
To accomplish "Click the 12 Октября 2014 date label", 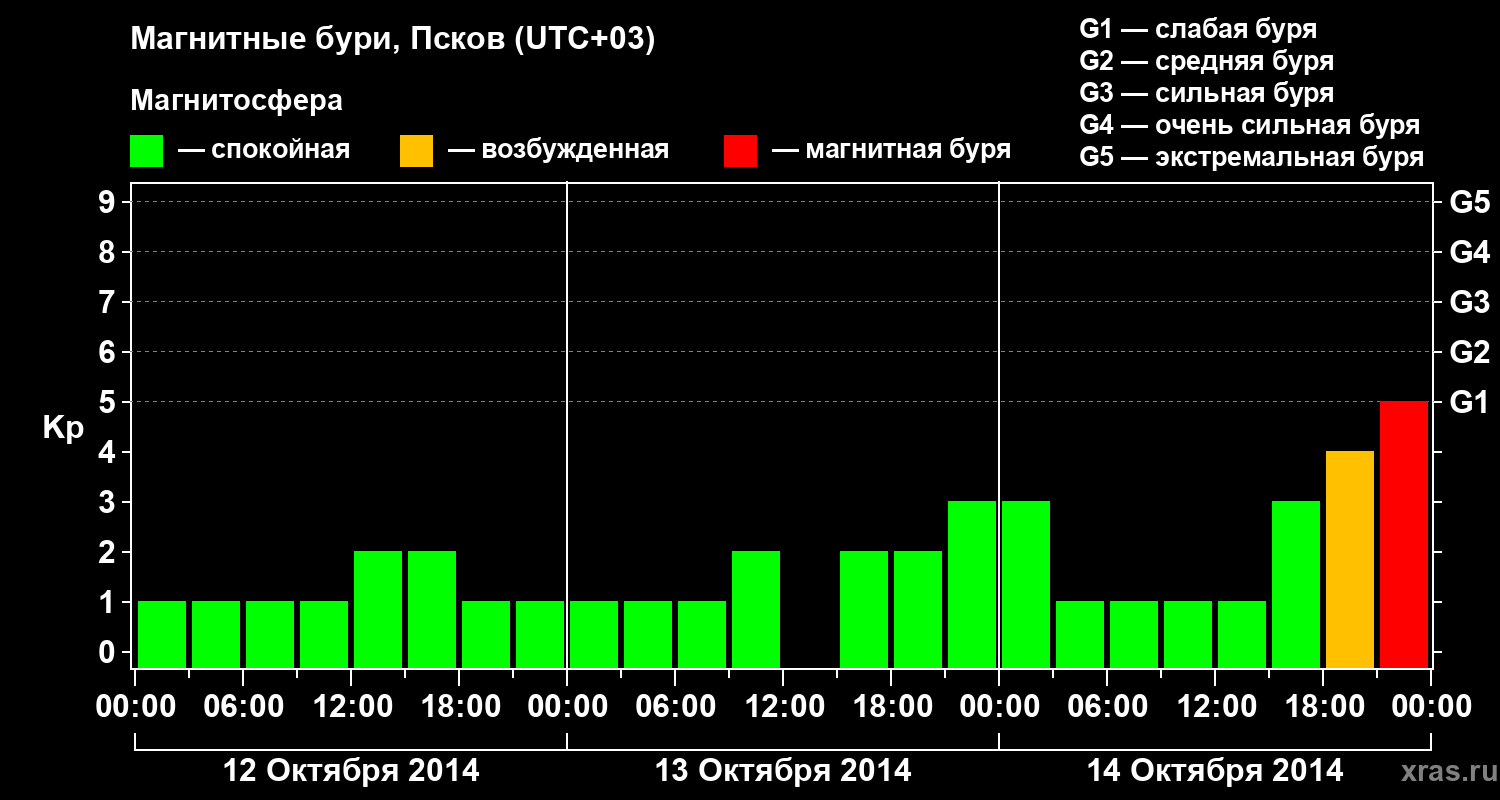I will tap(351, 771).
